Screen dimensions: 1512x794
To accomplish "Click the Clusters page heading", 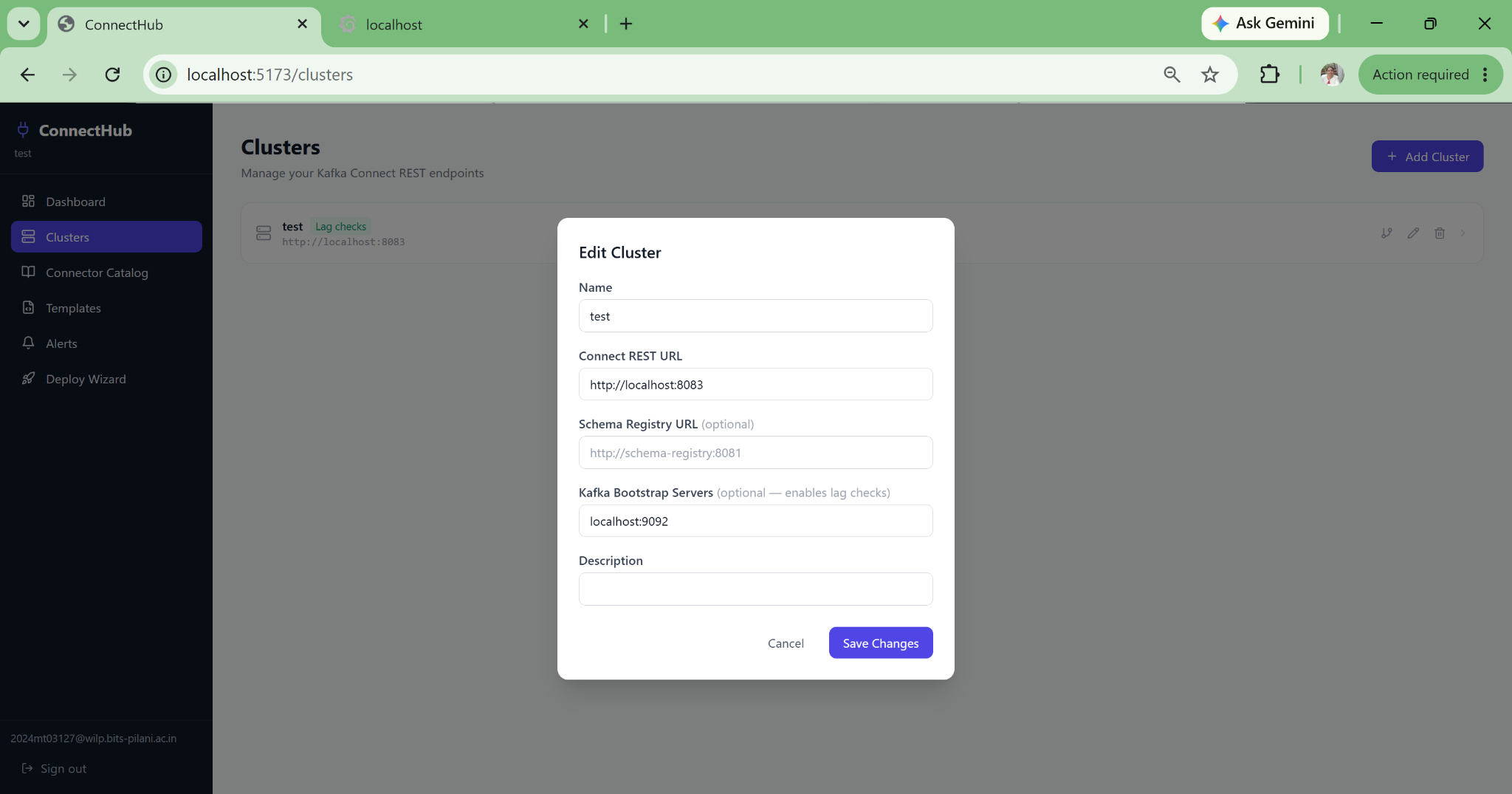I will coord(281,147).
